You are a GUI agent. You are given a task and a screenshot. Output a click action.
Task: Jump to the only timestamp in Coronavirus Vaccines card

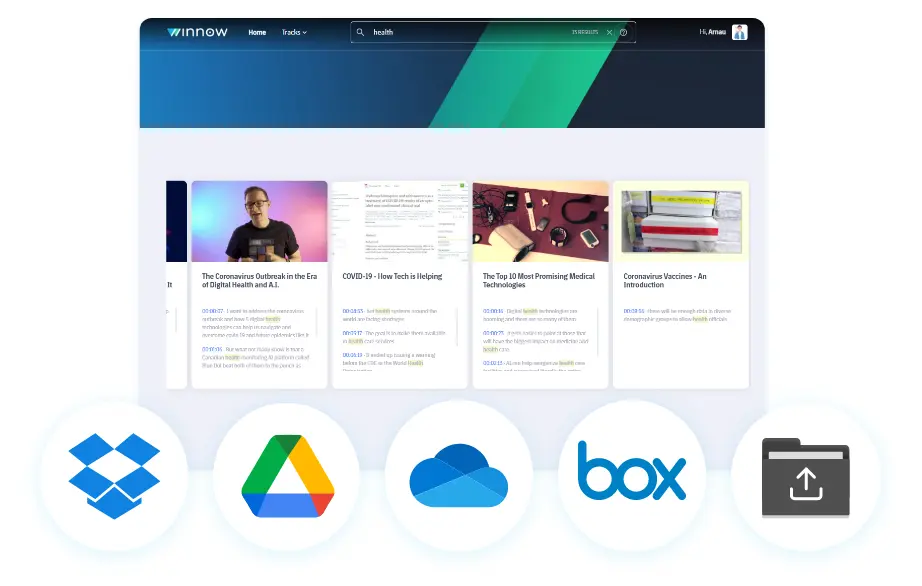633,311
